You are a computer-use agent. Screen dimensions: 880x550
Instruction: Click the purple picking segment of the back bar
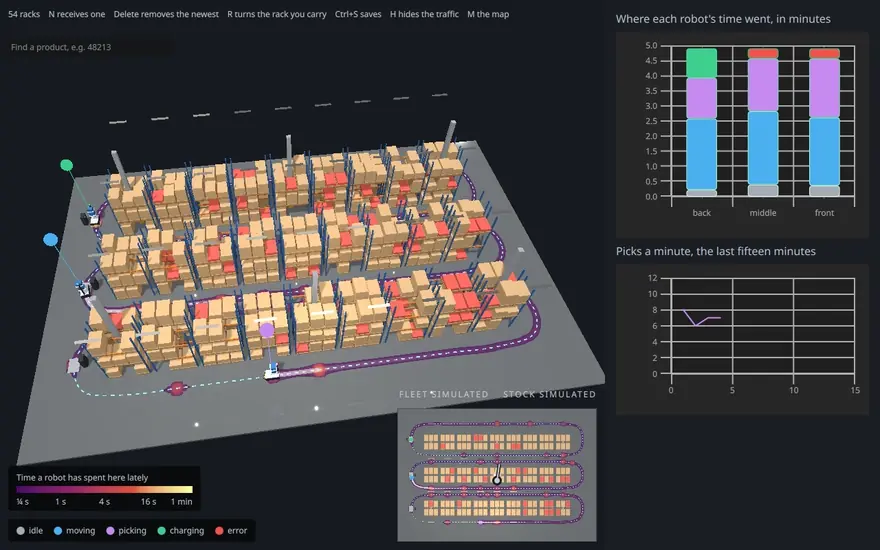[x=702, y=98]
